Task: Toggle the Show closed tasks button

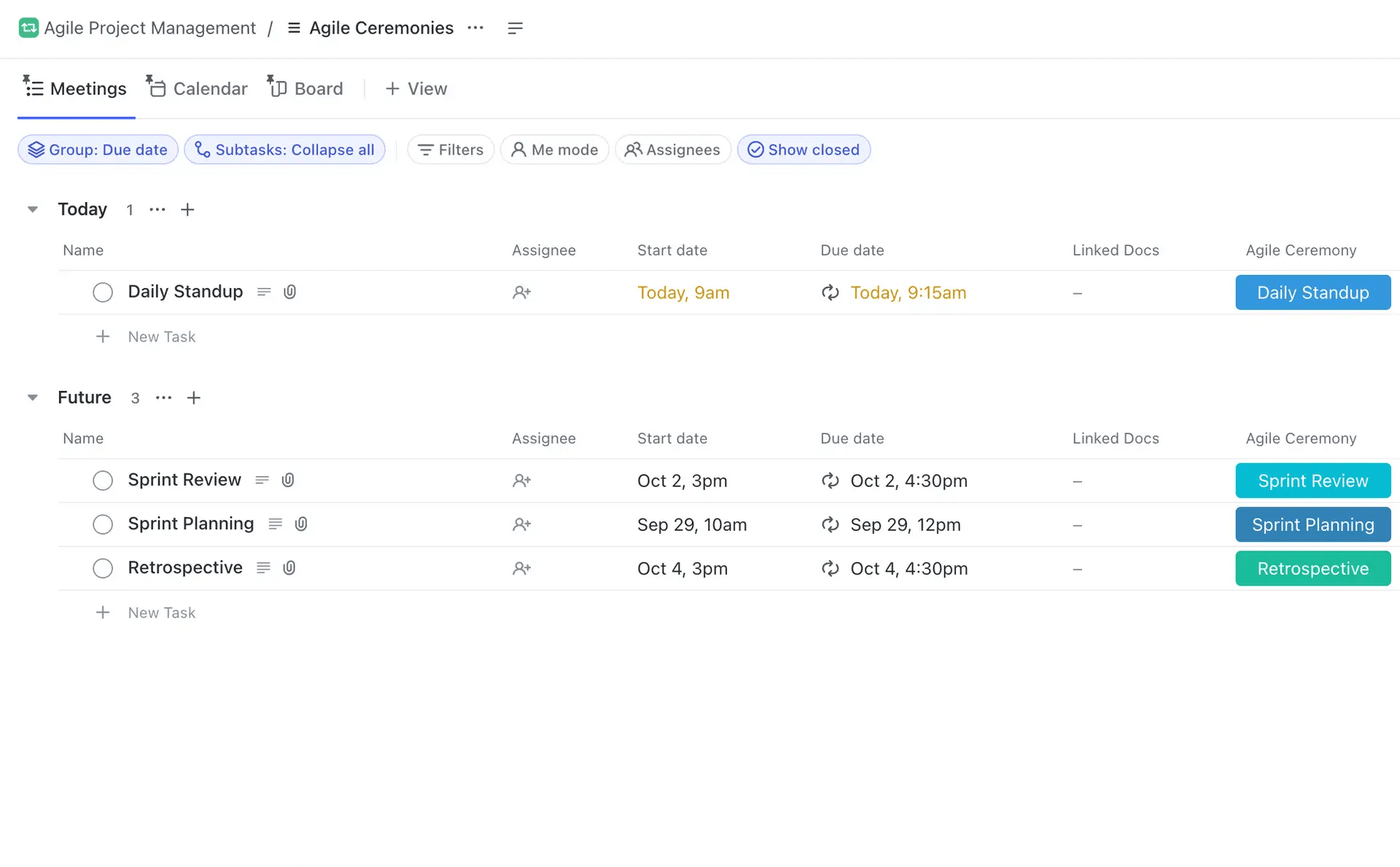Action: click(x=804, y=149)
